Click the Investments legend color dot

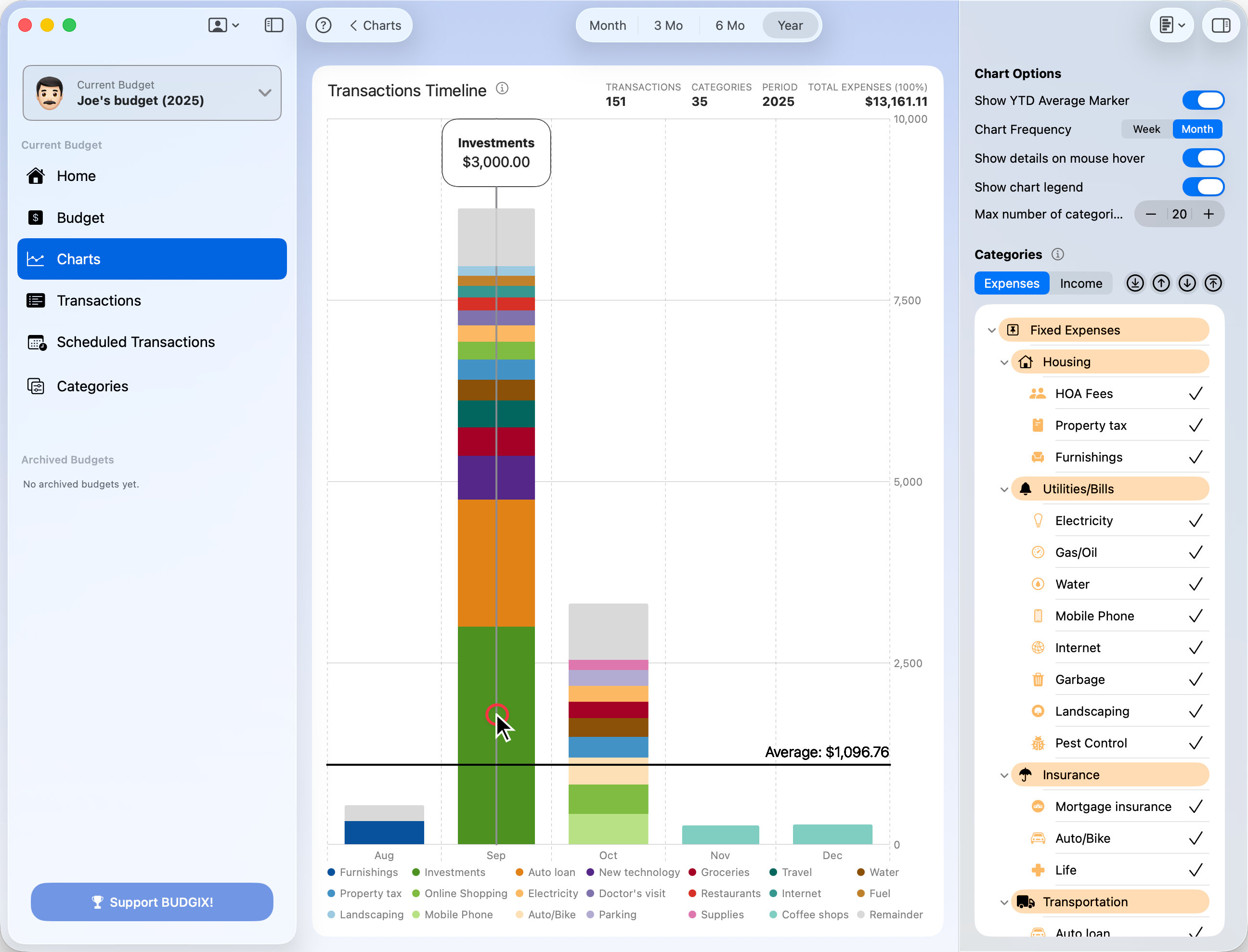(x=416, y=872)
